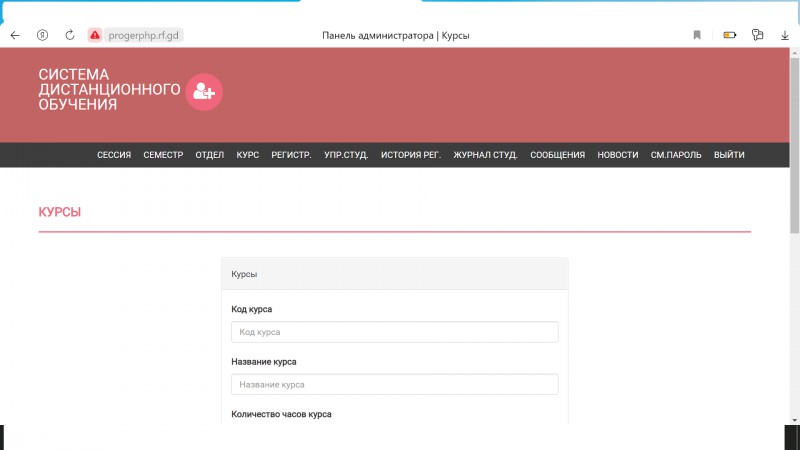
Task: Click the scrollbar down arrow
Action: pos(794,420)
